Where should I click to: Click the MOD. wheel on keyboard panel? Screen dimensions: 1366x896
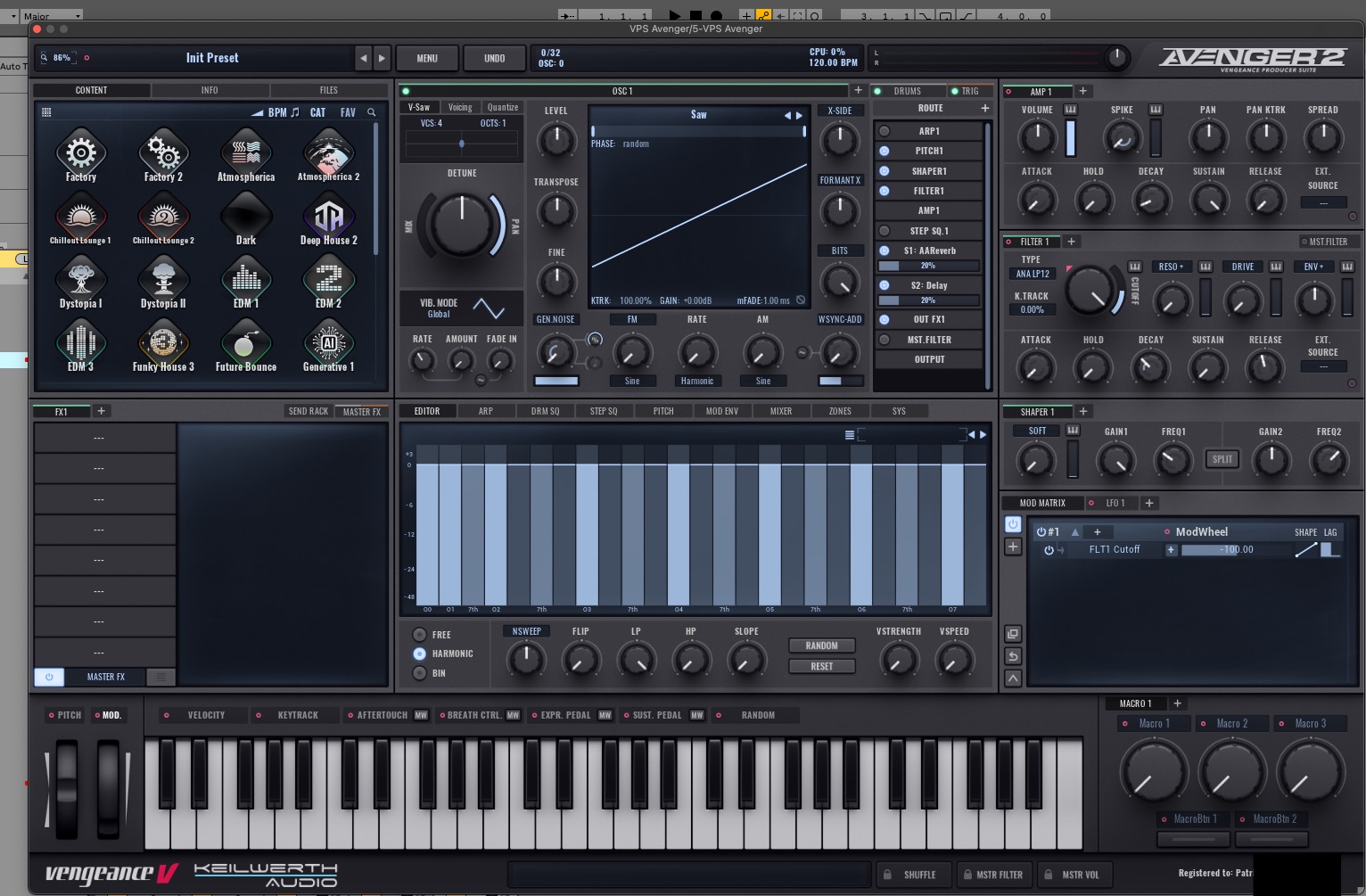108,788
